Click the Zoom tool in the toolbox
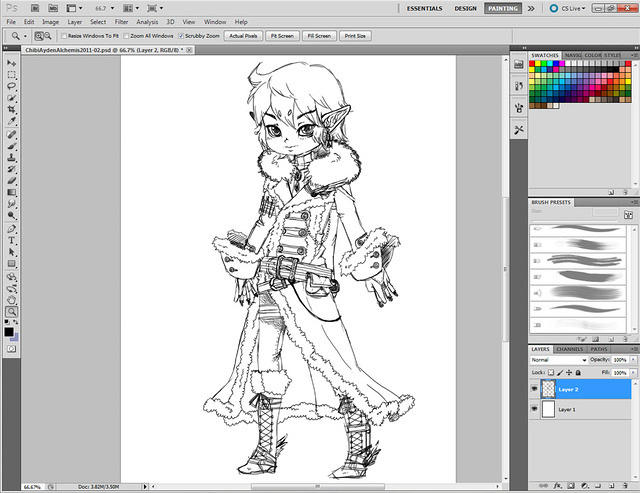This screenshot has height=493, width=640. click(11, 312)
